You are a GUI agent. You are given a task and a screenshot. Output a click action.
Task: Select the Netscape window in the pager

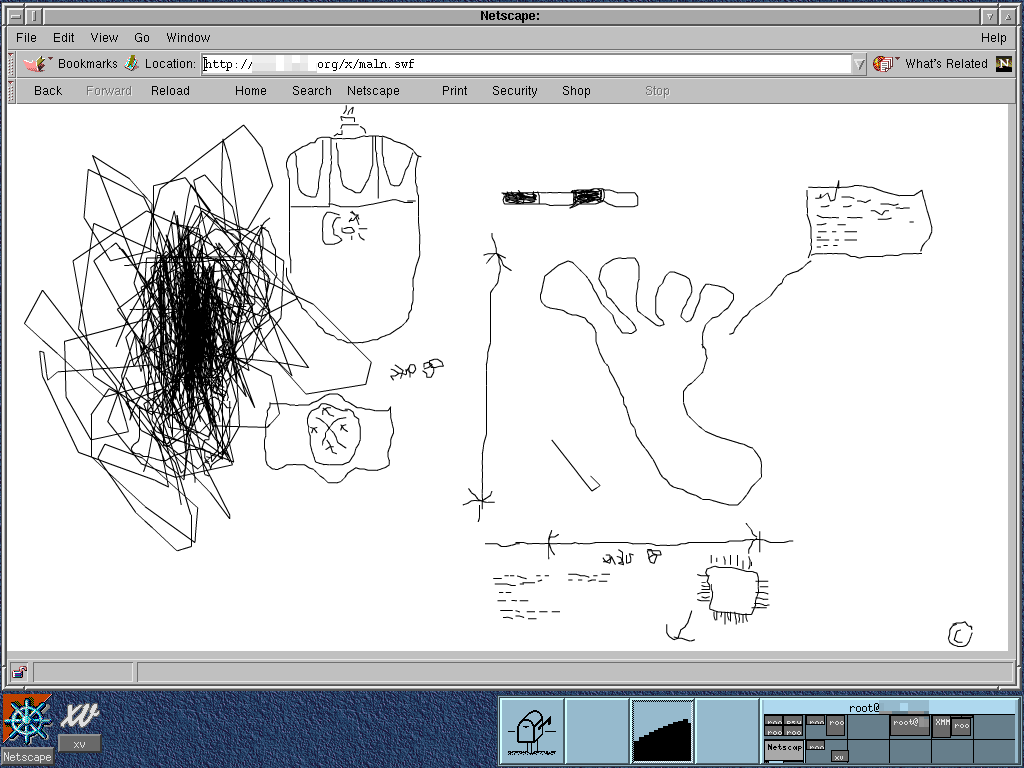(784, 750)
